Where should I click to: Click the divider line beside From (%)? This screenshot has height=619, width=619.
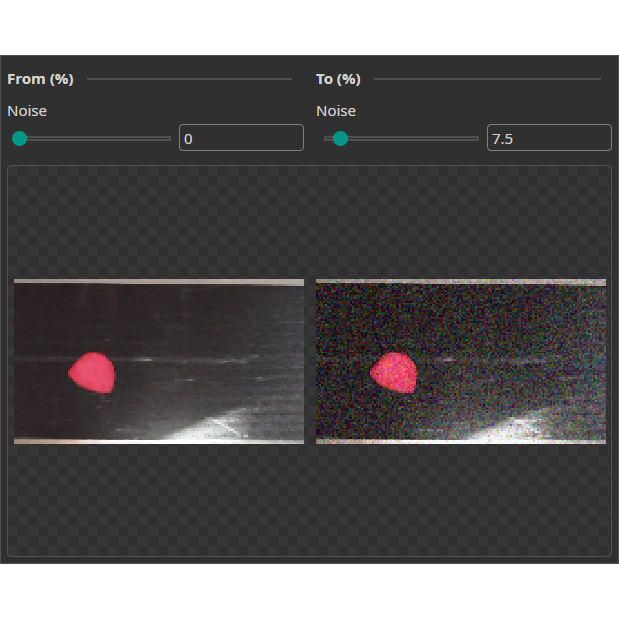[x=189, y=79]
